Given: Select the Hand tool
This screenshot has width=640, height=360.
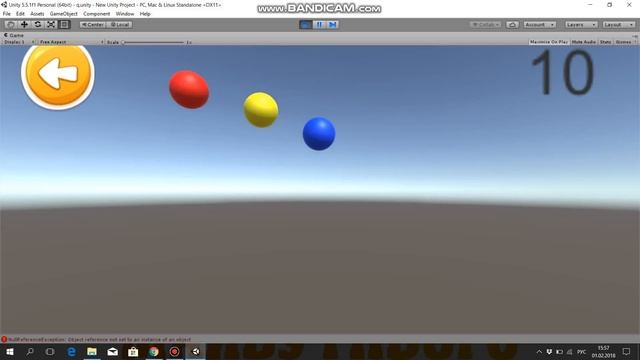Looking at the screenshot, I should point(11,24).
